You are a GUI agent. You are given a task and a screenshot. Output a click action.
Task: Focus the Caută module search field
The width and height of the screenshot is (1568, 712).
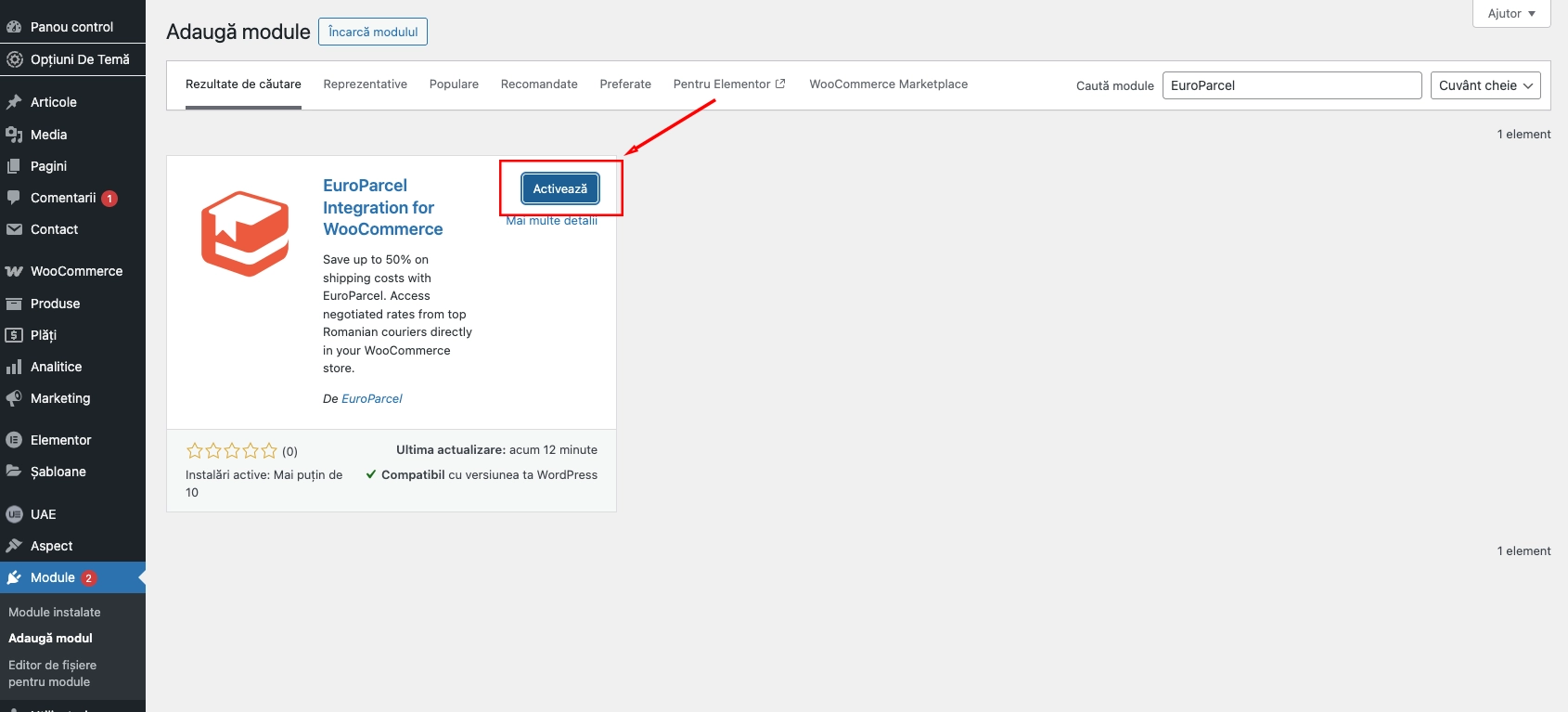point(1292,85)
